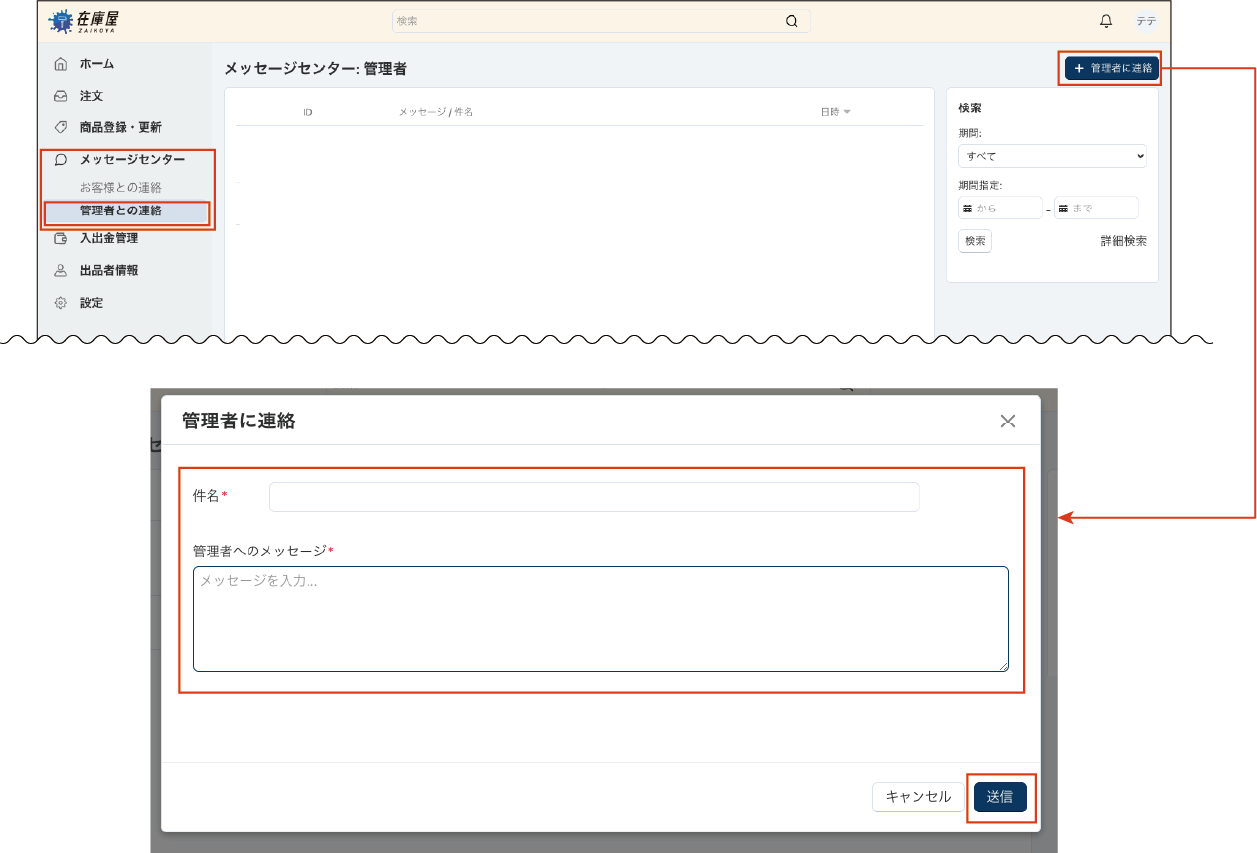This screenshot has height=853, width=1257.
Task: Open 詳細検索
Action: point(1125,240)
